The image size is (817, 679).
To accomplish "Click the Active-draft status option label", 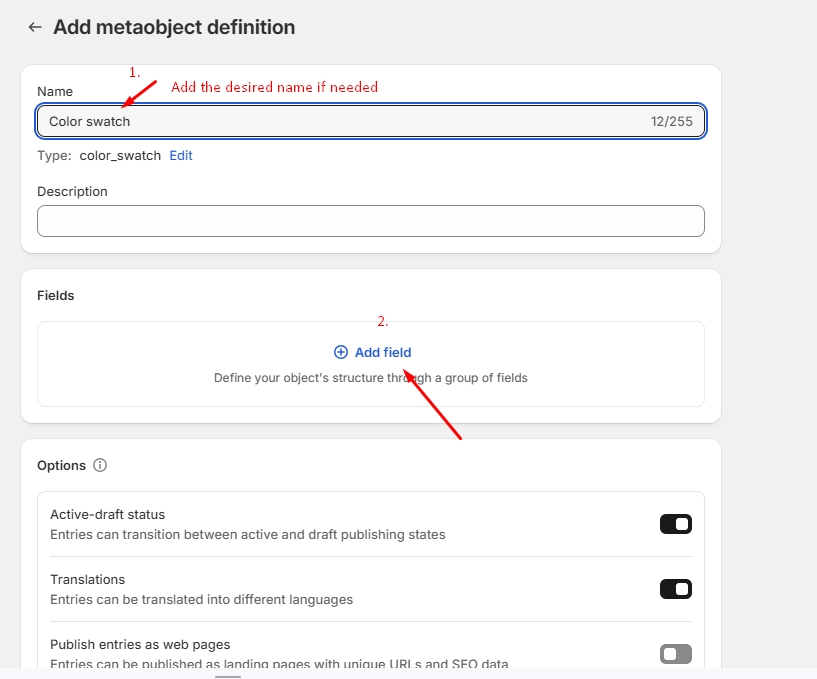I will click(107, 515).
